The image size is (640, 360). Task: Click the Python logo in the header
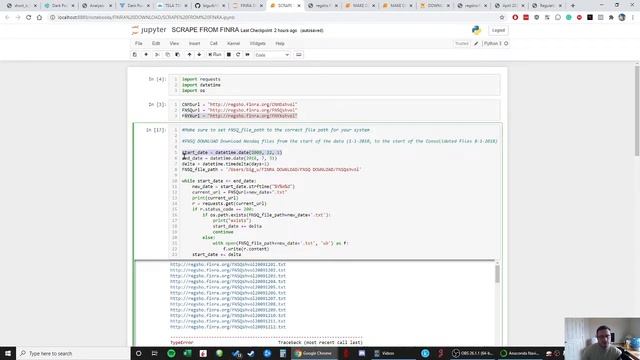476,30
